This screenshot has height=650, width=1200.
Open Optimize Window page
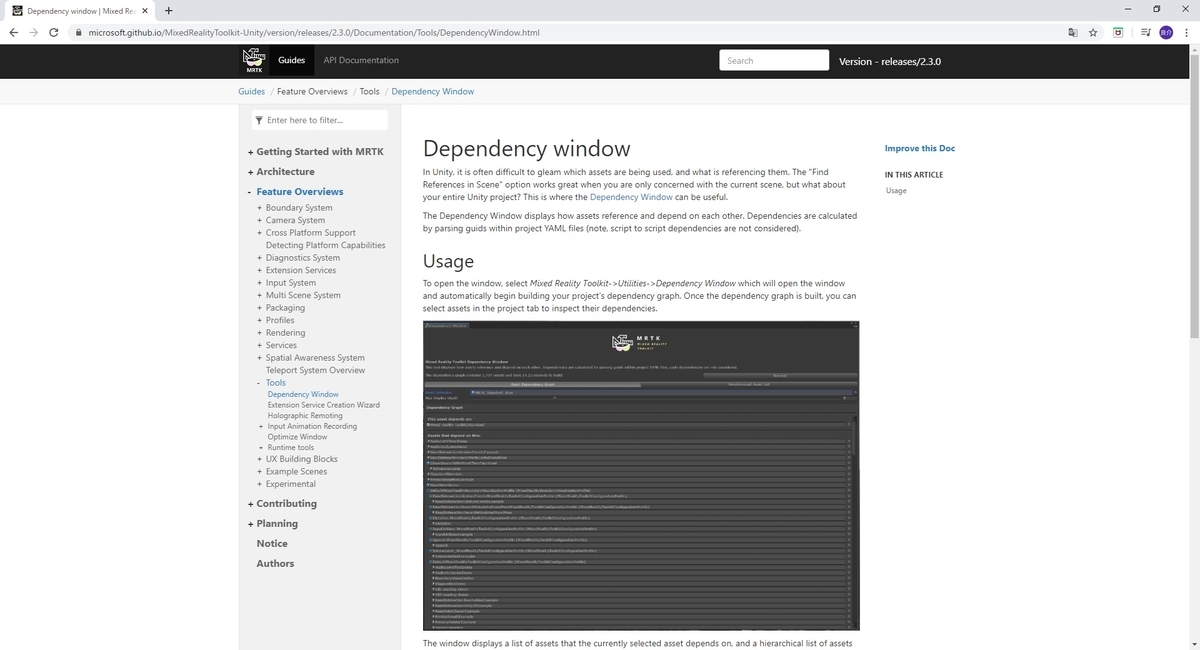click(297, 437)
